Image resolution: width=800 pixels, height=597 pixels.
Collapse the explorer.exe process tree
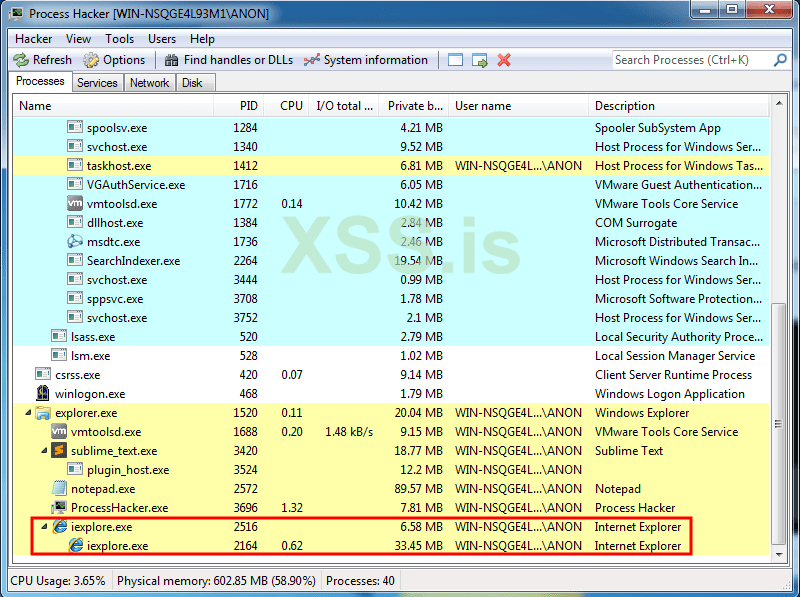(x=28, y=413)
